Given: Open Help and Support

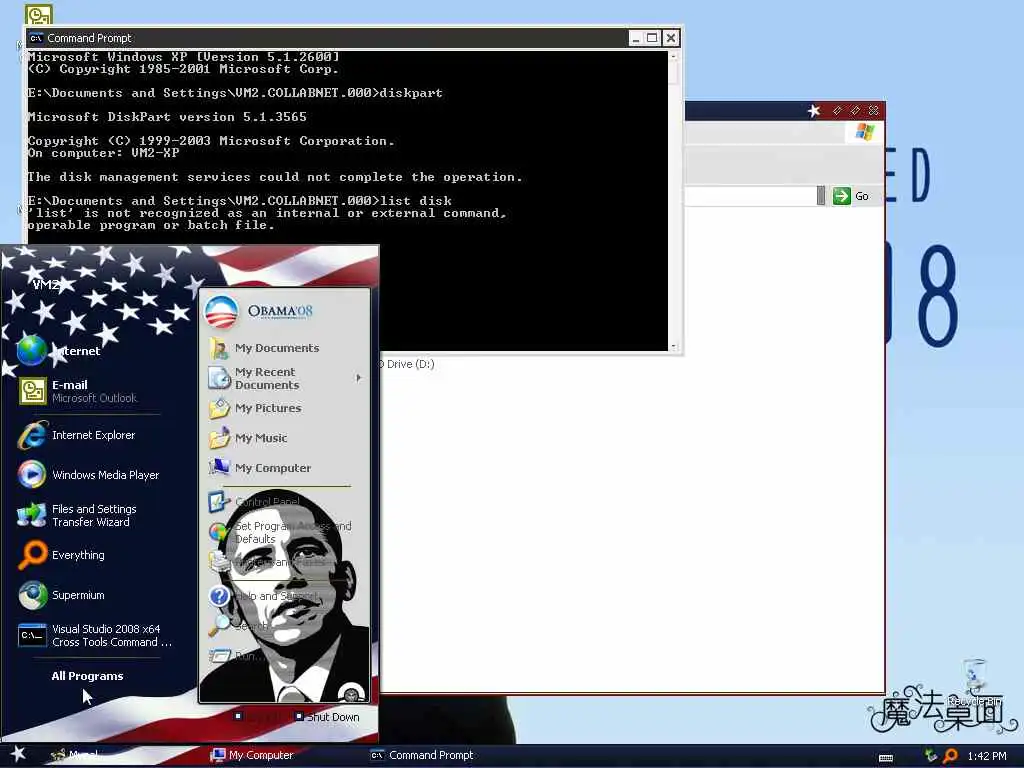Looking at the screenshot, I should point(264,596).
